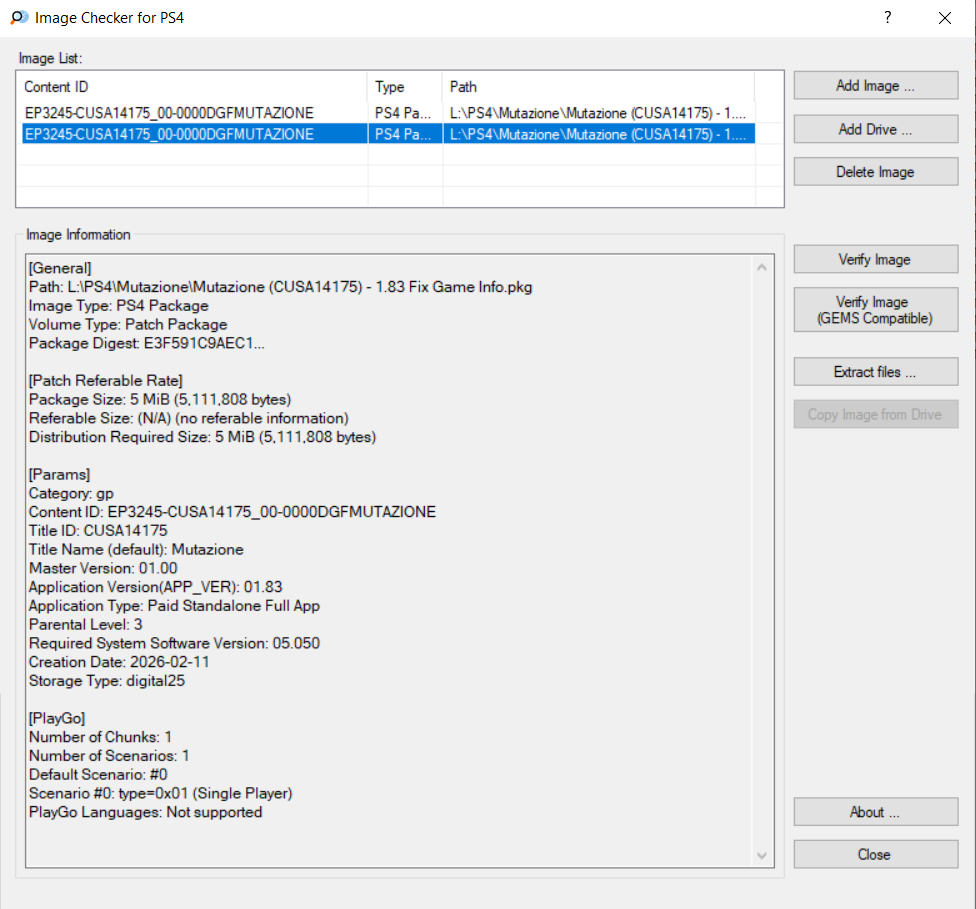Click Delete Image to remove entry
Image resolution: width=976 pixels, height=909 pixels.
[x=875, y=172]
